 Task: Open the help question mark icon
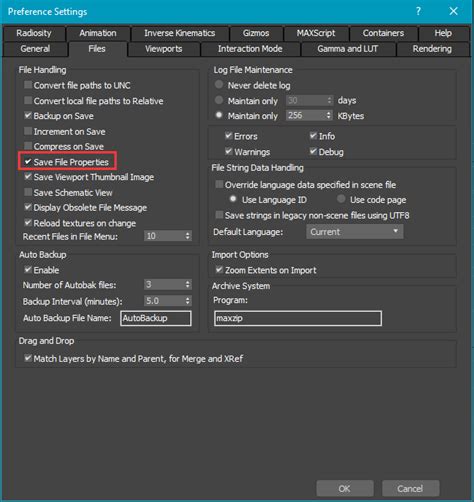(x=418, y=11)
